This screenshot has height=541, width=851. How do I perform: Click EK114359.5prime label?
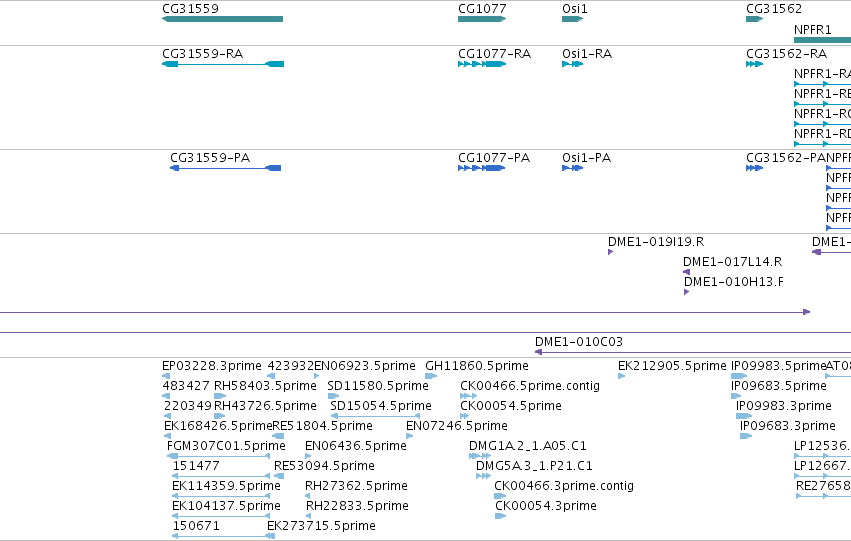click(226, 486)
